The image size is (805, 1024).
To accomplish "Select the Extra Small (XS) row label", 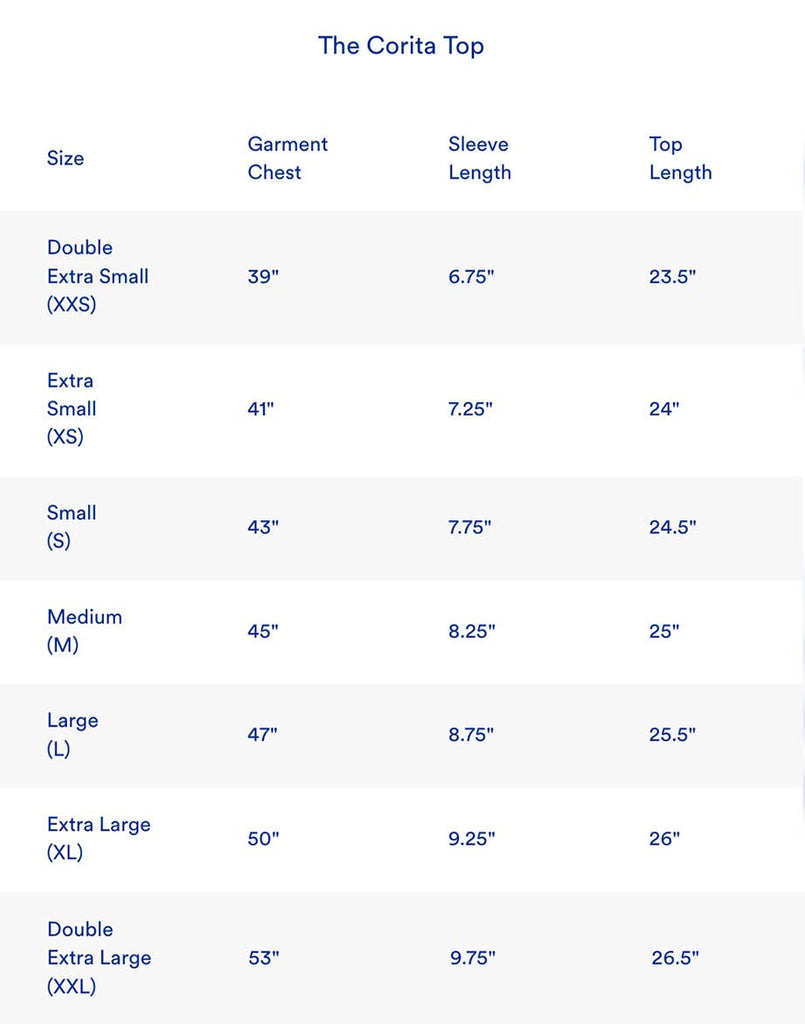I will pyautogui.click(x=71, y=408).
